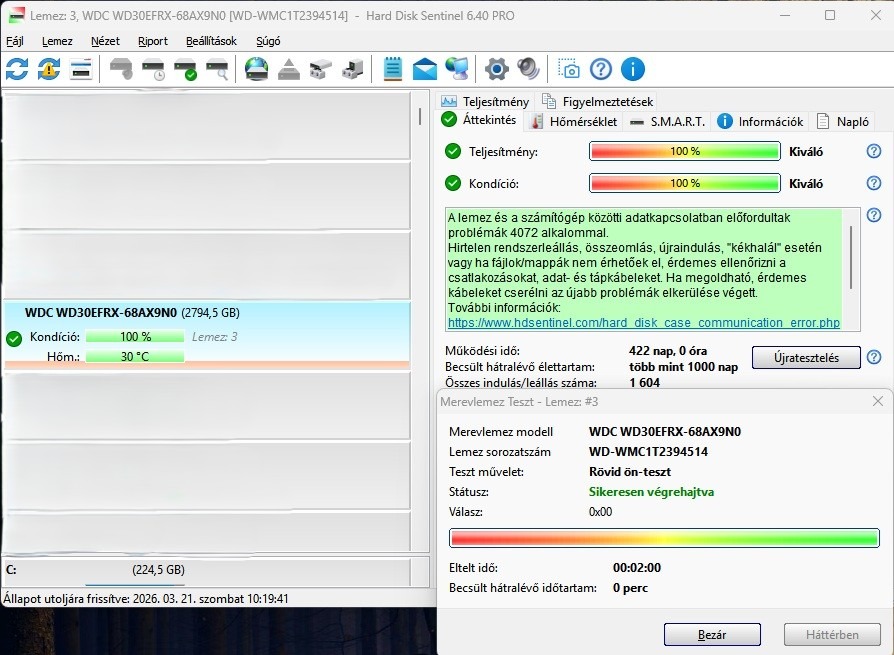Open the Fájl menu

click(15, 41)
